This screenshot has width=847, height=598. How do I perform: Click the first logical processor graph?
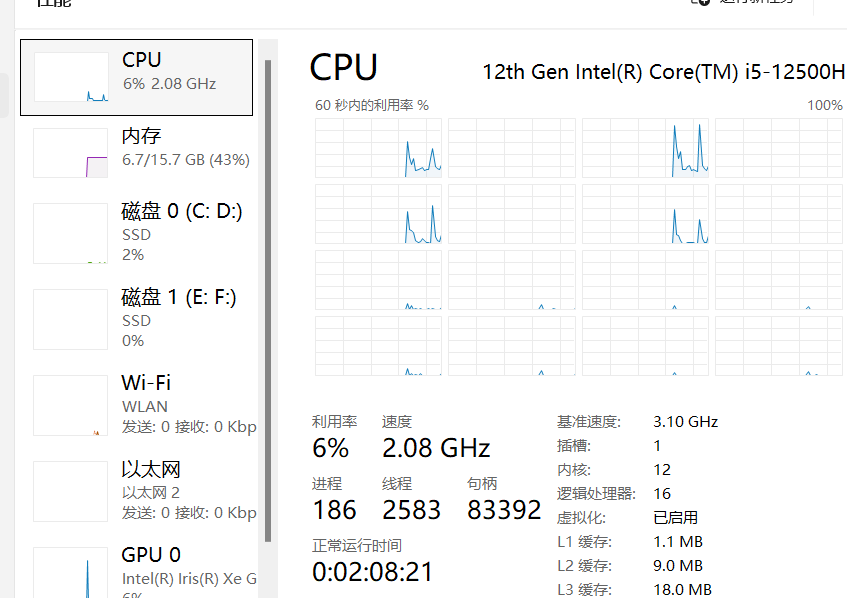click(378, 148)
